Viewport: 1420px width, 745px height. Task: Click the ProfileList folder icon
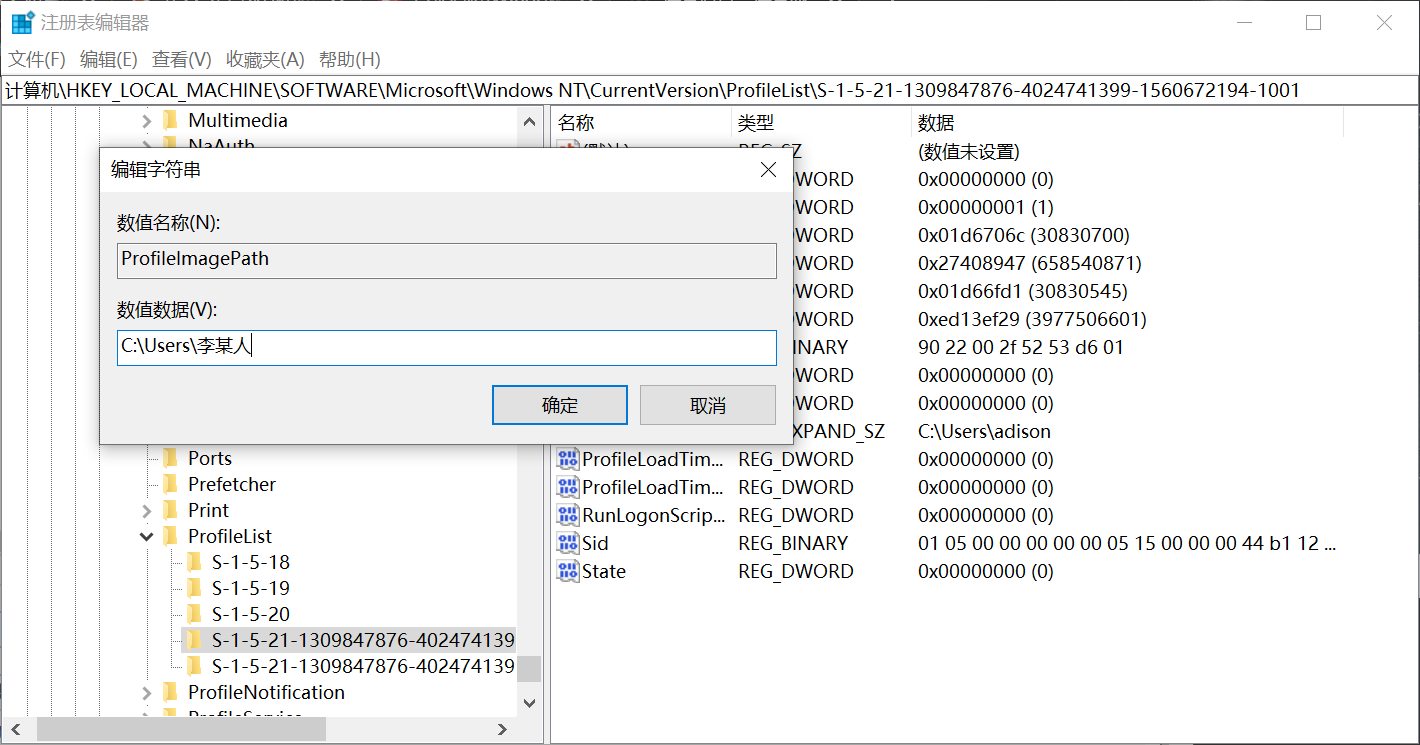170,536
